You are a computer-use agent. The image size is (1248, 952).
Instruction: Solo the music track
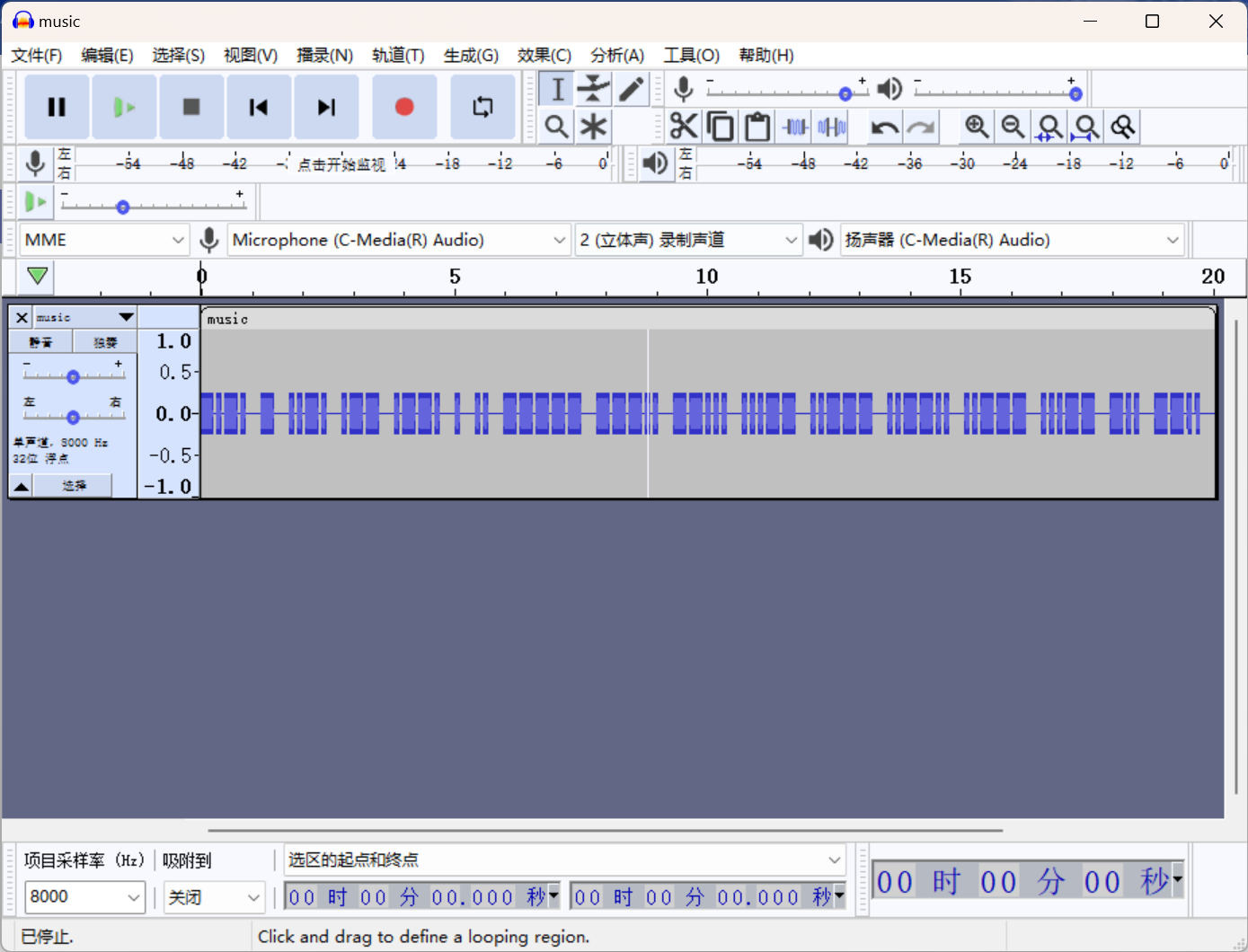(x=105, y=342)
